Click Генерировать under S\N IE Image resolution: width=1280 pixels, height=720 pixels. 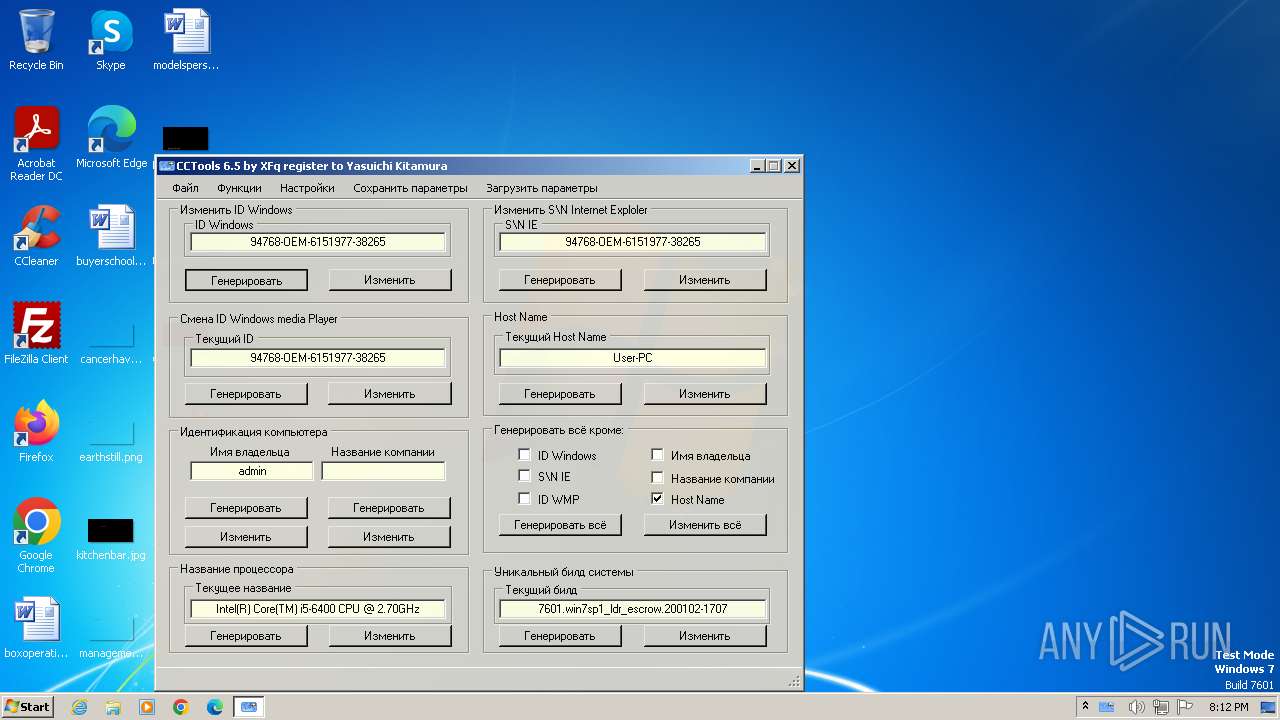click(x=560, y=280)
